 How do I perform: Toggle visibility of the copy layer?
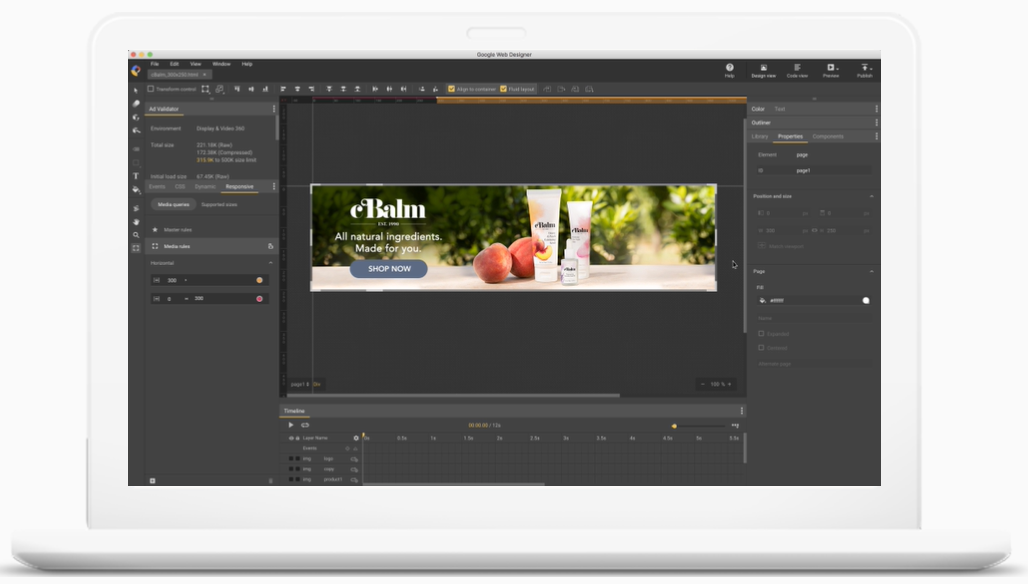[x=291, y=469]
